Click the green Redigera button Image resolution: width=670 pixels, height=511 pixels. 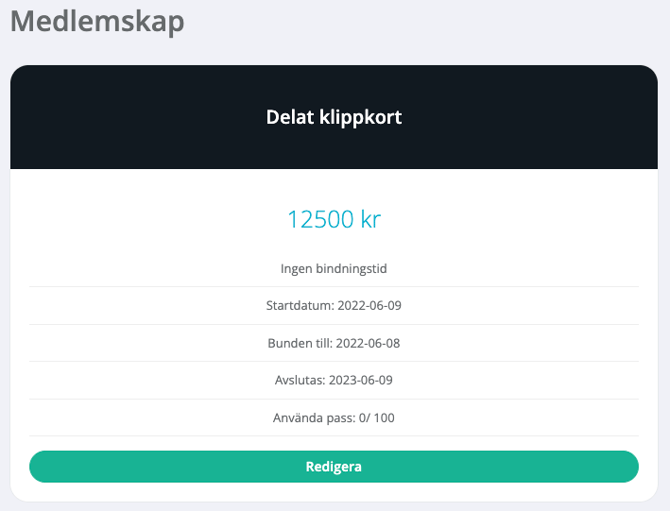334,466
